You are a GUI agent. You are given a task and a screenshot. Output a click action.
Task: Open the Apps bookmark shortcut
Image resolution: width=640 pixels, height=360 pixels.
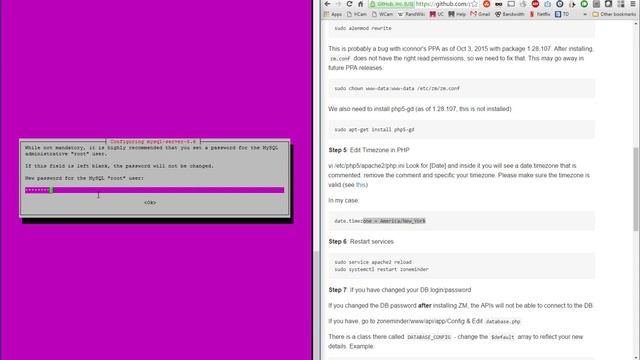coord(333,14)
